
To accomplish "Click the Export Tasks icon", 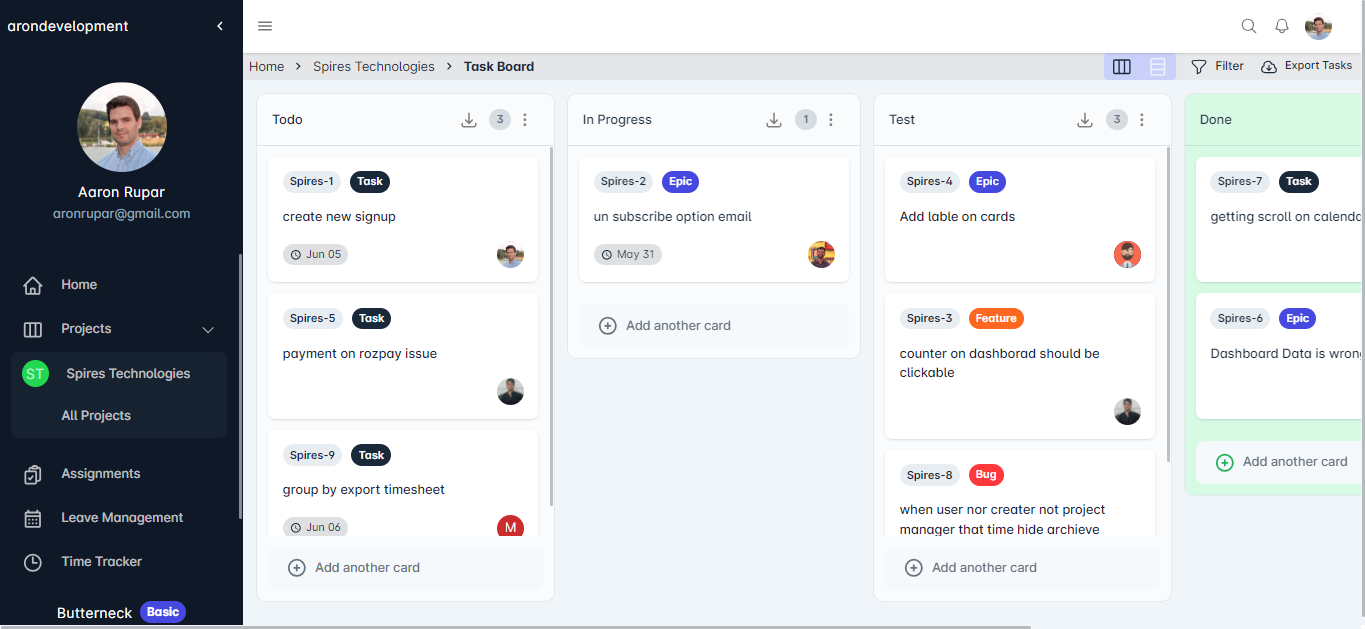I will (x=1270, y=66).
